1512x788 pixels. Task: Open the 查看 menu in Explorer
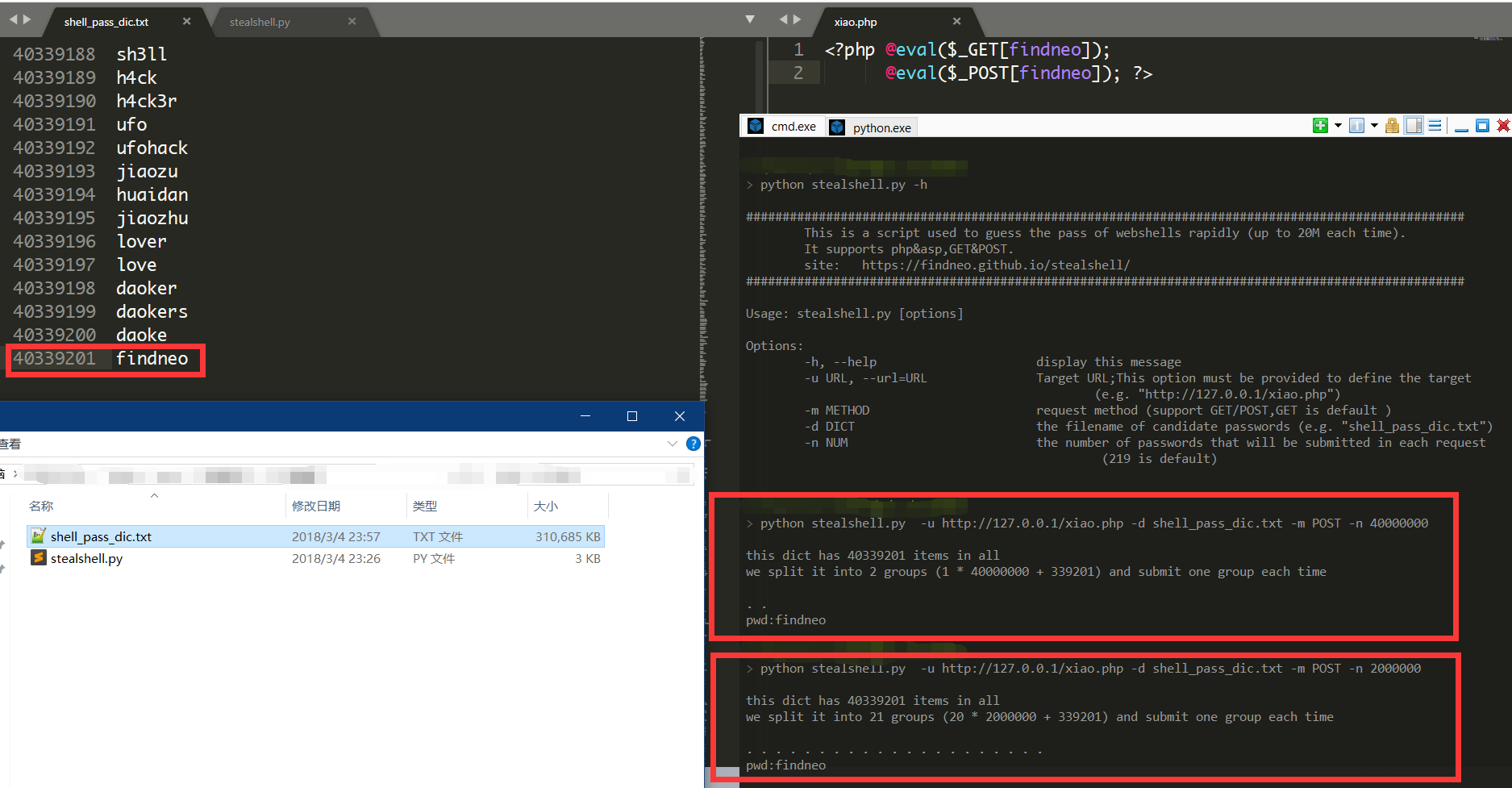tap(10, 444)
